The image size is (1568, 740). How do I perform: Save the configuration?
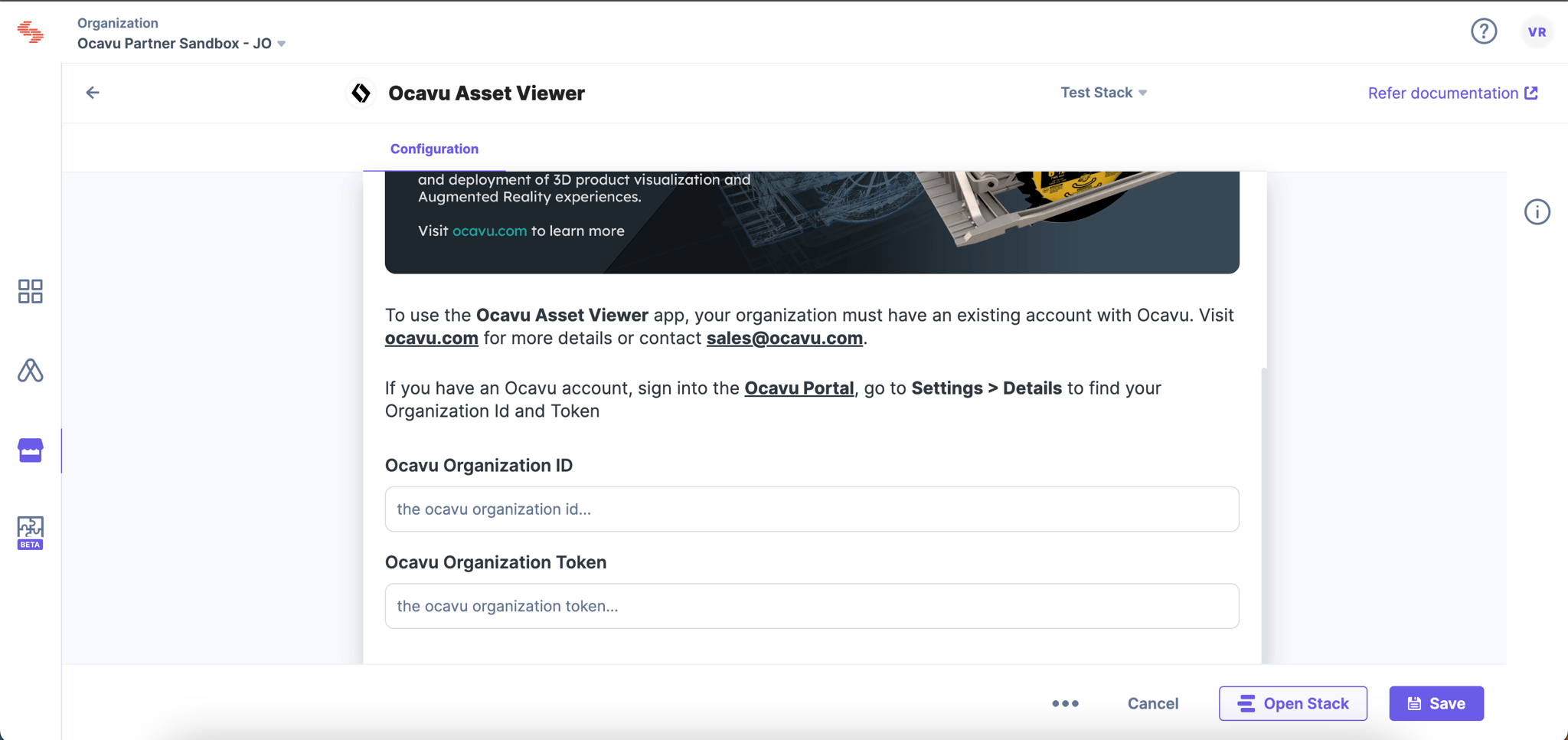1436,703
